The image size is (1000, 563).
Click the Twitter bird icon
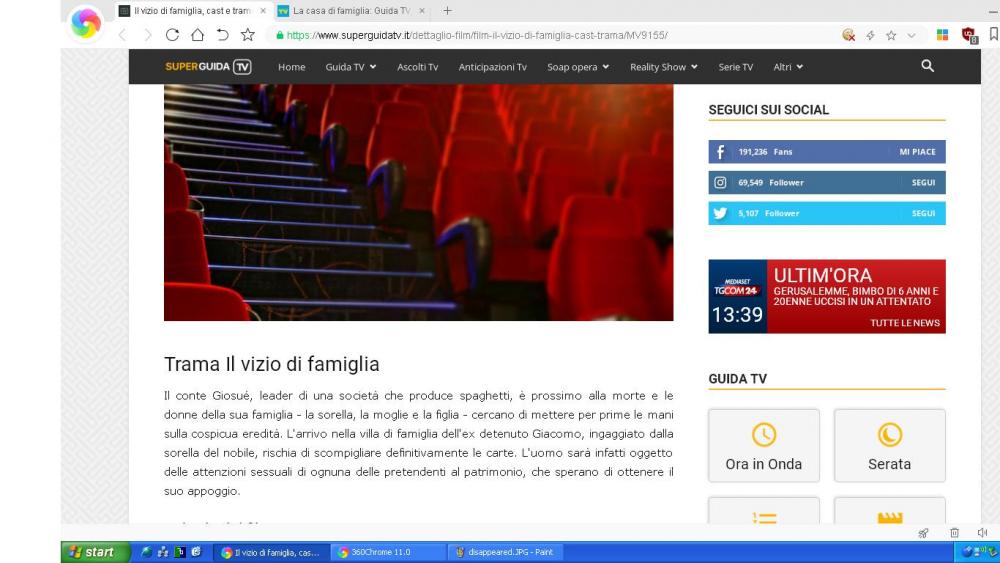pos(720,213)
